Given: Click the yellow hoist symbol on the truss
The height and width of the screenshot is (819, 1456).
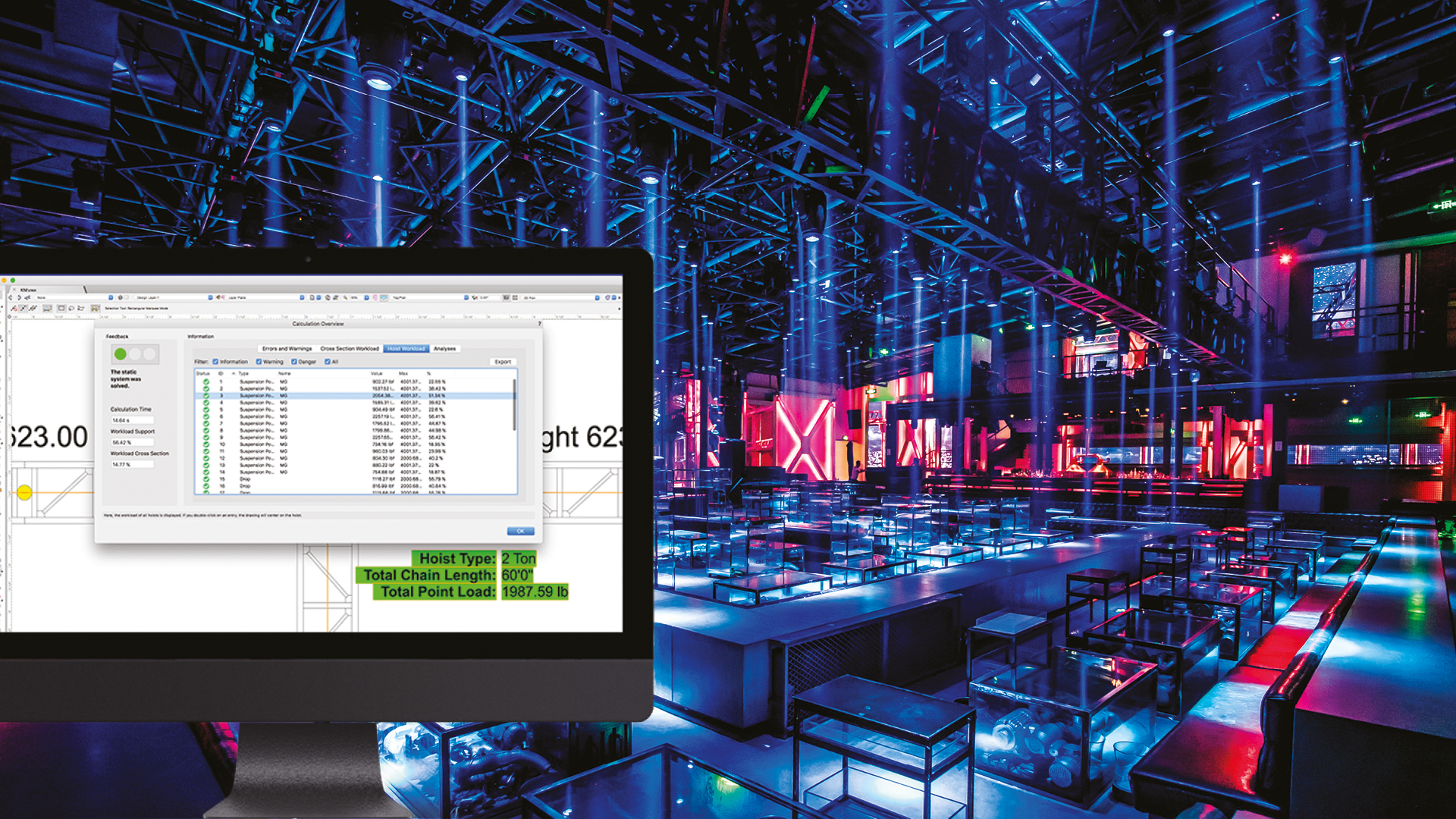Looking at the screenshot, I should pyautogui.click(x=24, y=492).
